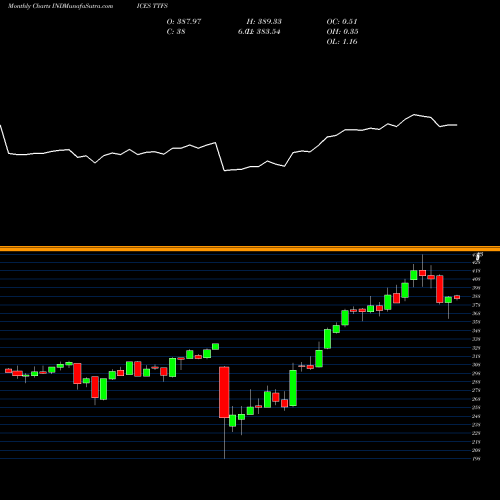Click the low value reading "383.54"

point(268,31)
